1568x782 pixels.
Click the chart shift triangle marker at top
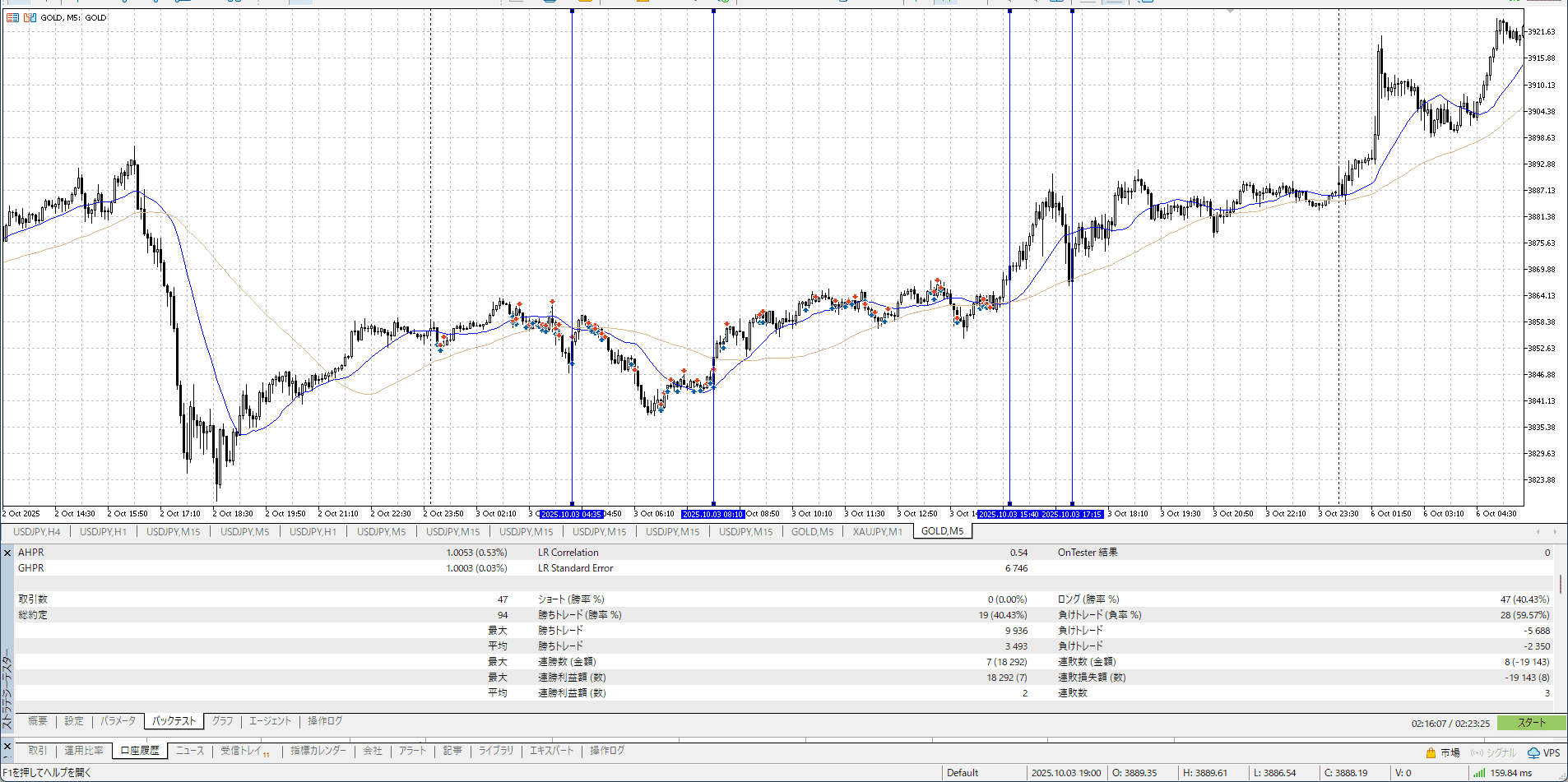pos(1230,12)
